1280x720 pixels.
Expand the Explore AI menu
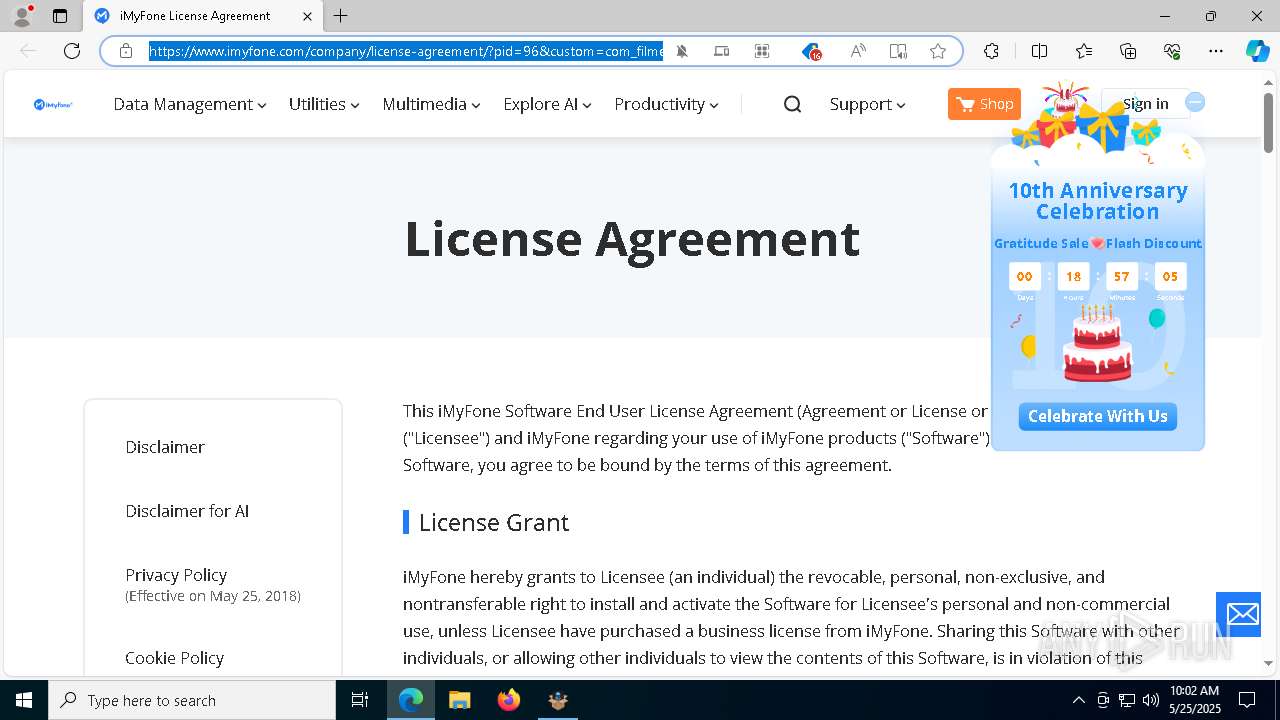click(547, 104)
